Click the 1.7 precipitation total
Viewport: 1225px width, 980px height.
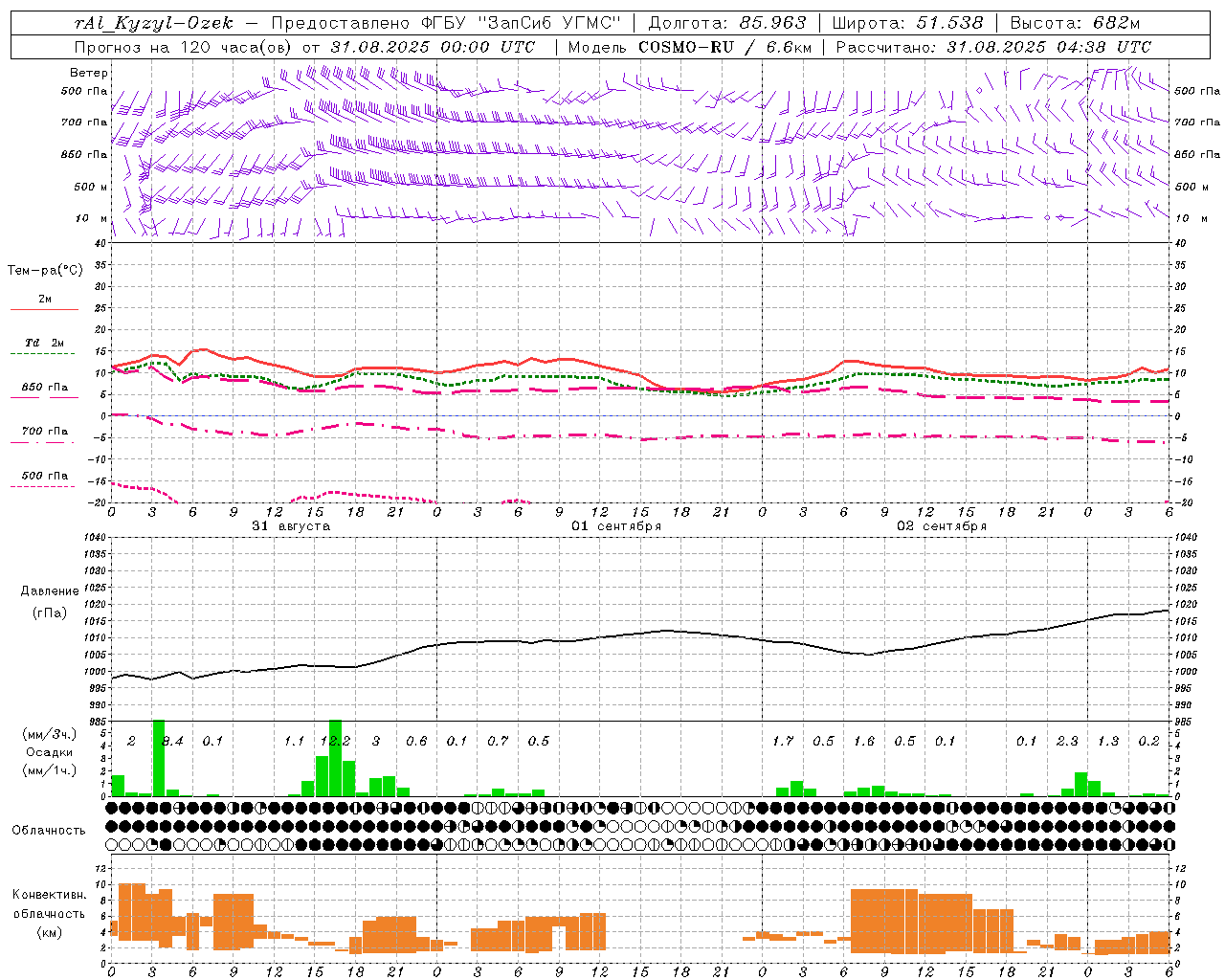point(783,741)
